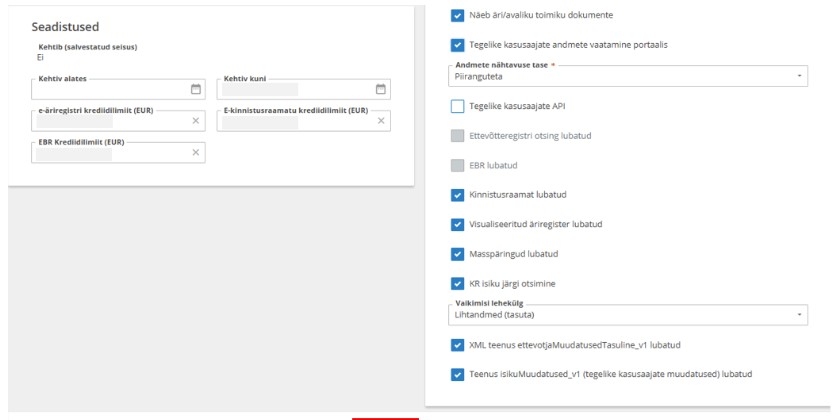Toggle Tegelike kasusaajate andmete vaatamine portaalis
The image size is (835, 420).
(x=457, y=45)
